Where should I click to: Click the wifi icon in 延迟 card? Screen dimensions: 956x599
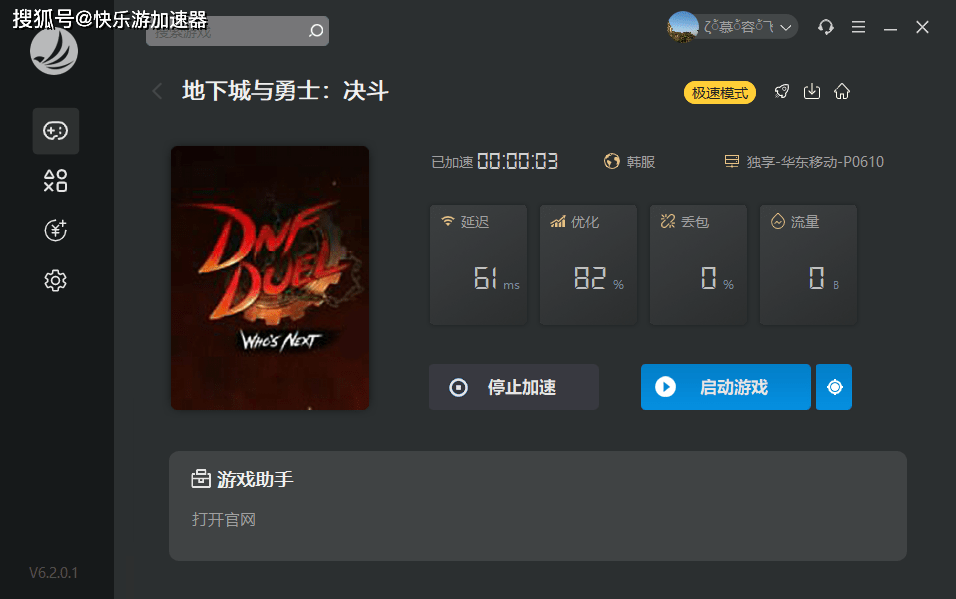pos(448,221)
